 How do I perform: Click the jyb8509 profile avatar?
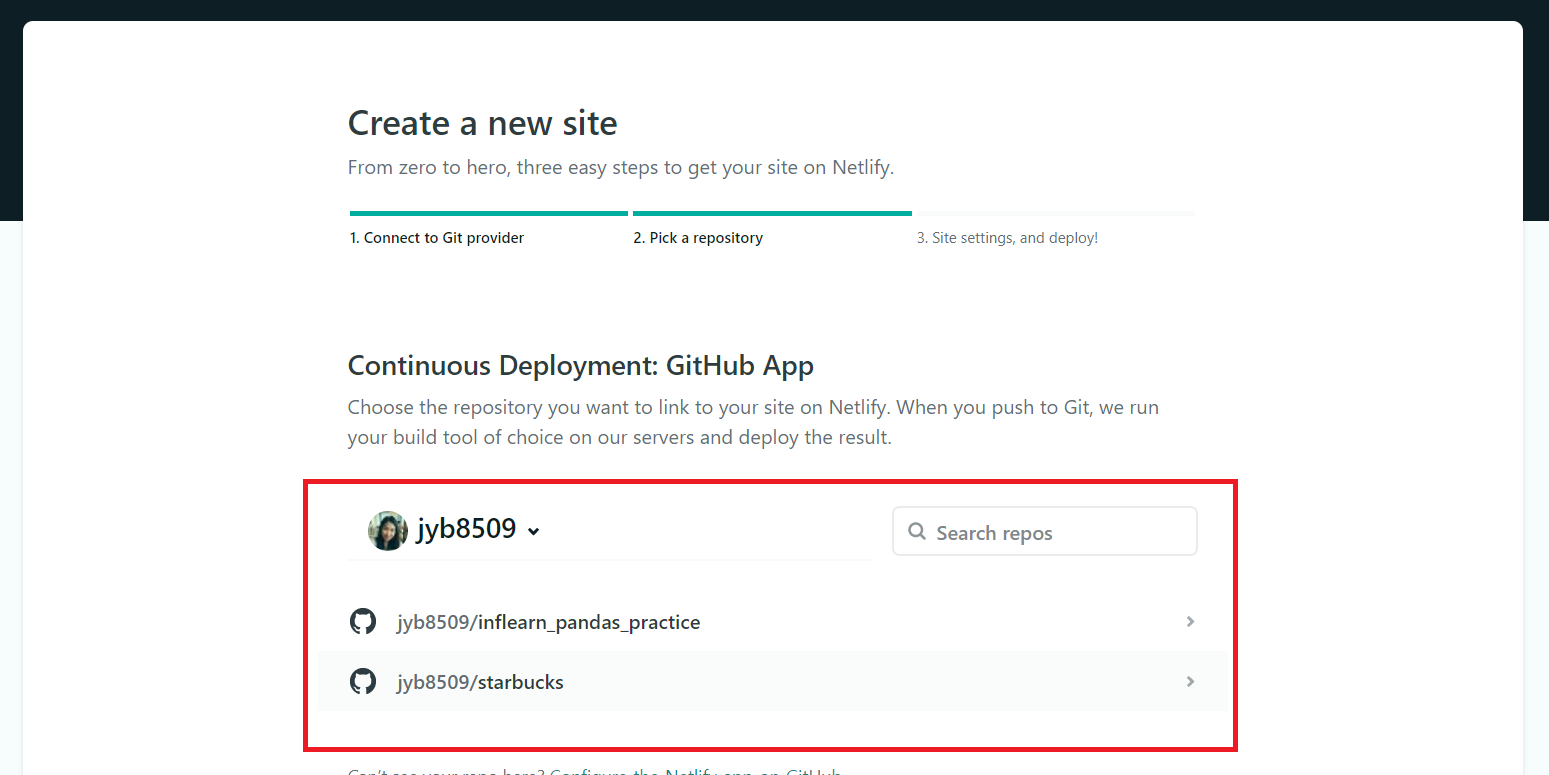388,531
